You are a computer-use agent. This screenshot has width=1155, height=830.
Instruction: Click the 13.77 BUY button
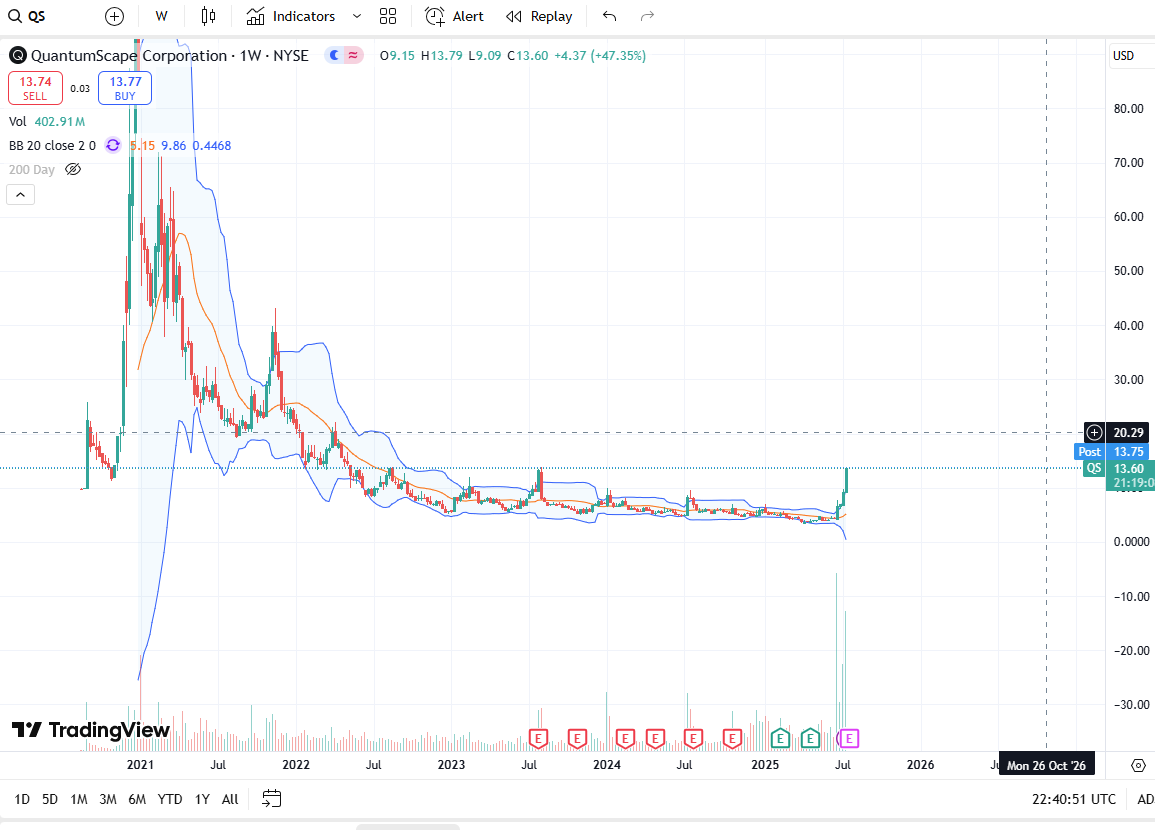click(125, 88)
